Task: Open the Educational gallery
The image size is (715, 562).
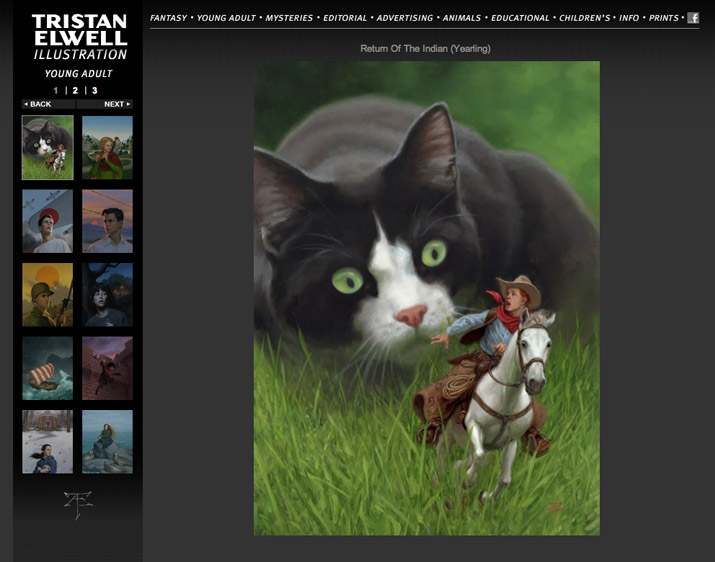Action: [520, 18]
